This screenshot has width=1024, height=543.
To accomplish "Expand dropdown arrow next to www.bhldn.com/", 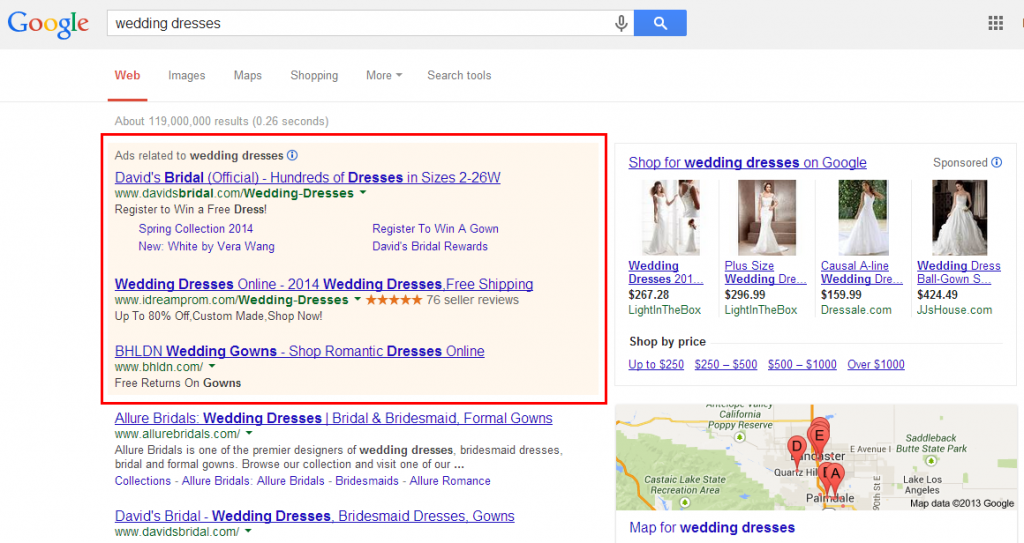I will (212, 367).
